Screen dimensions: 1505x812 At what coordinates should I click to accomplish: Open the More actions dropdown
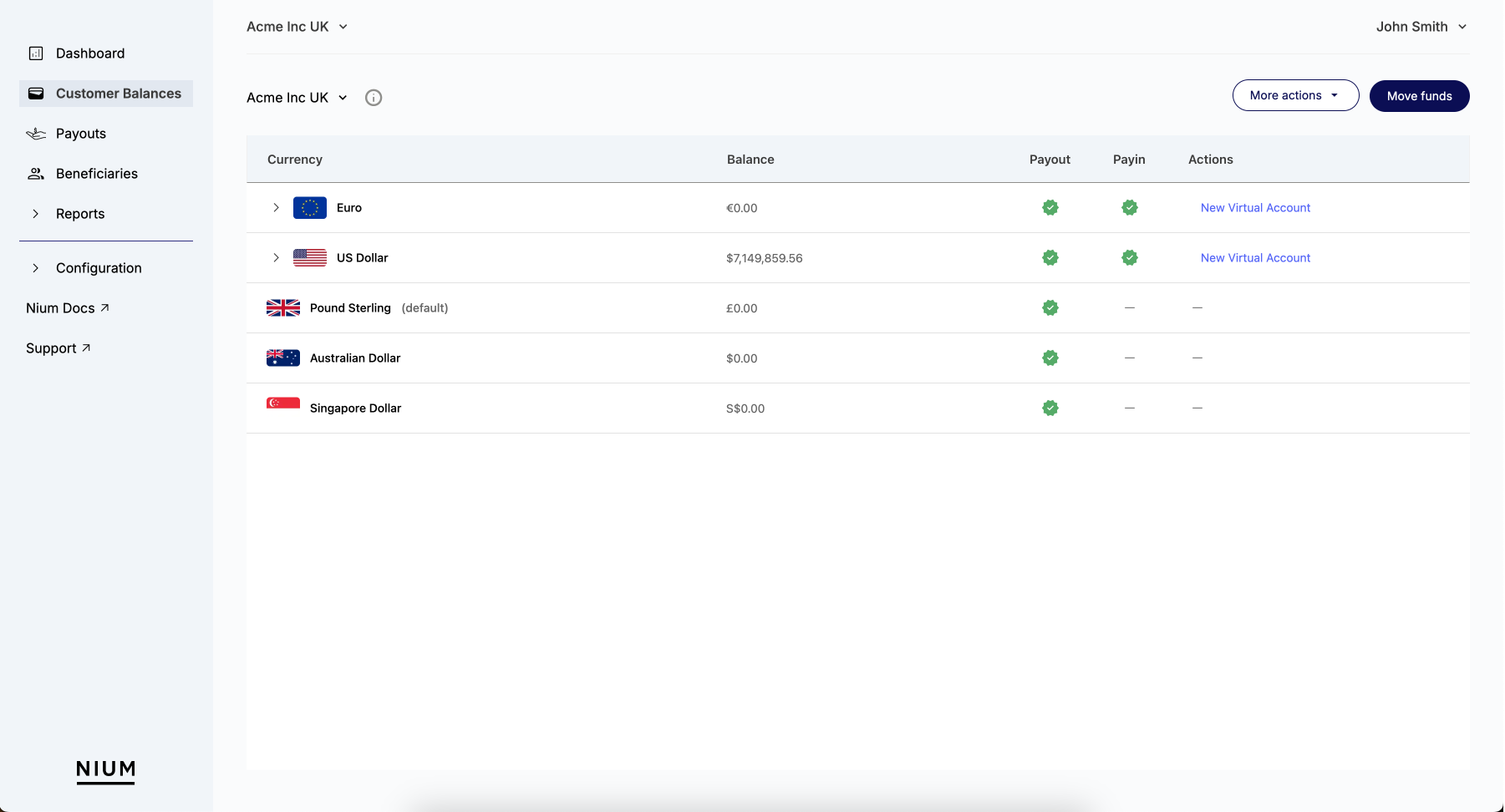click(x=1294, y=96)
